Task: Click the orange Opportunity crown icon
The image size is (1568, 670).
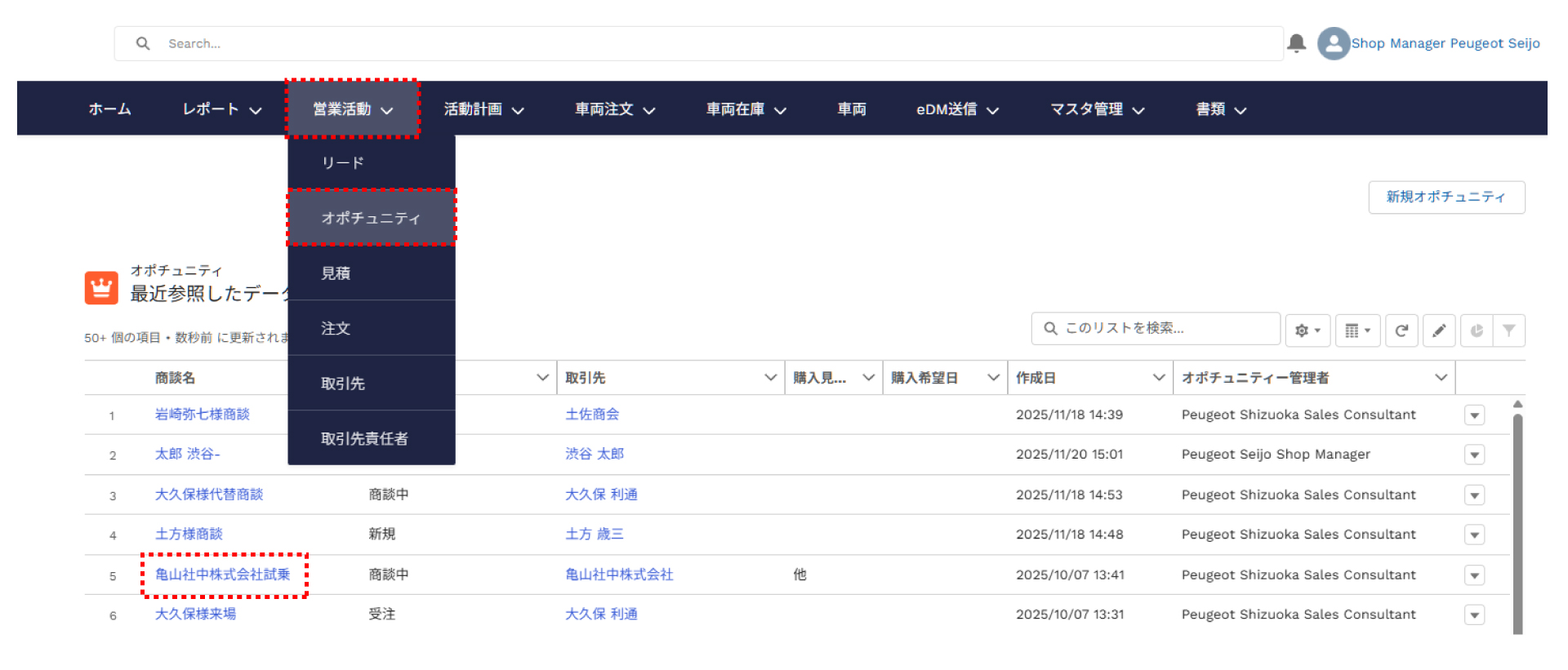Action: [101, 287]
